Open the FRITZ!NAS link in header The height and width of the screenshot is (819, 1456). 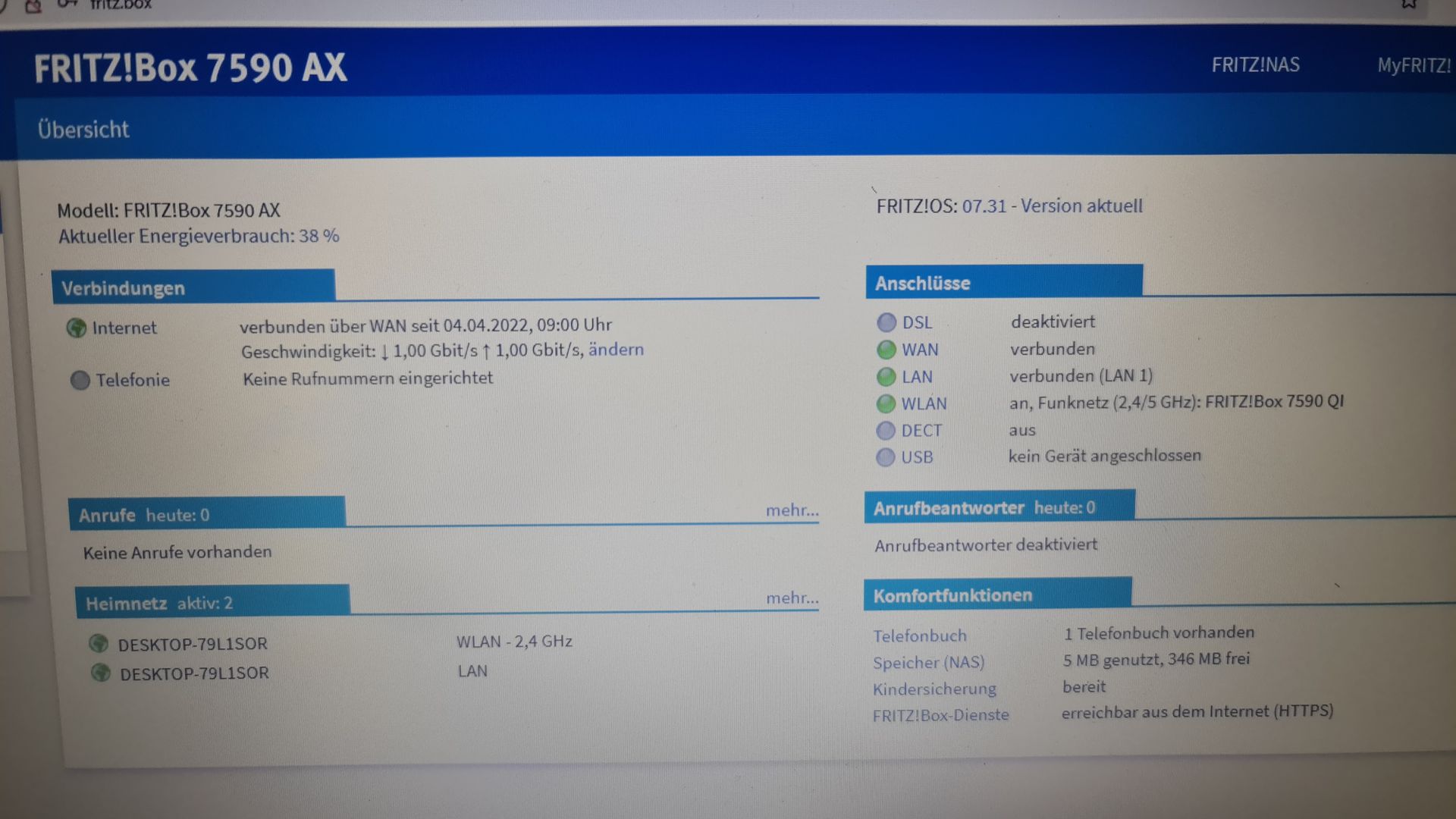tap(1255, 65)
